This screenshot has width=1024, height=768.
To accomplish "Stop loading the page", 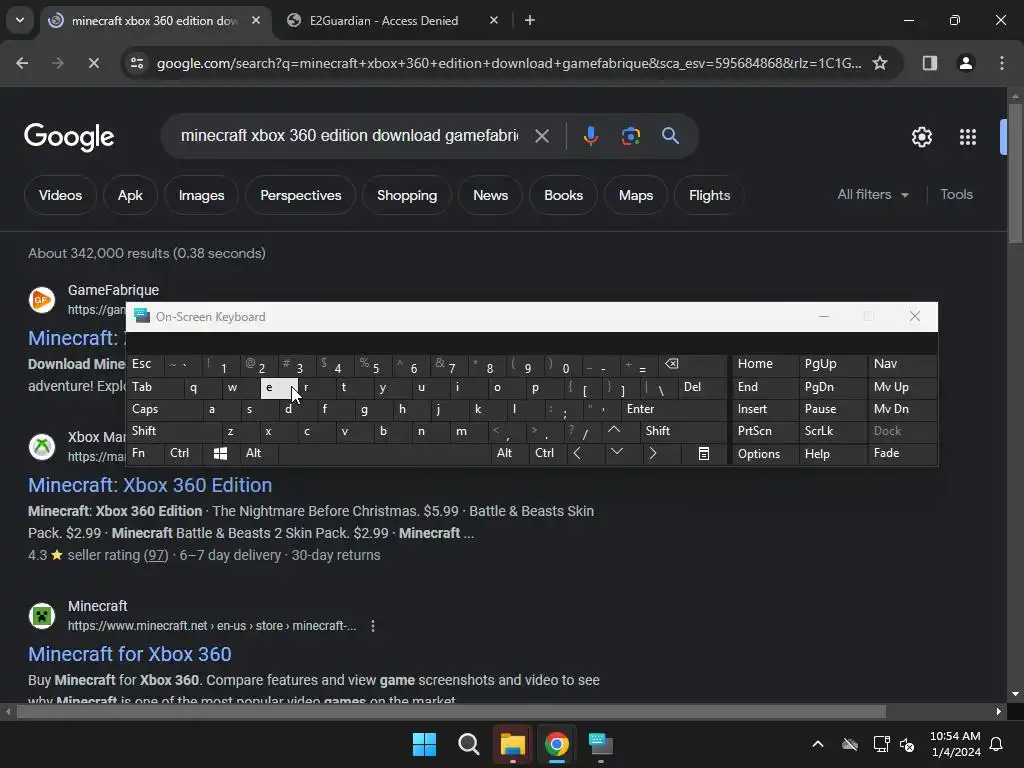I will tap(93, 63).
